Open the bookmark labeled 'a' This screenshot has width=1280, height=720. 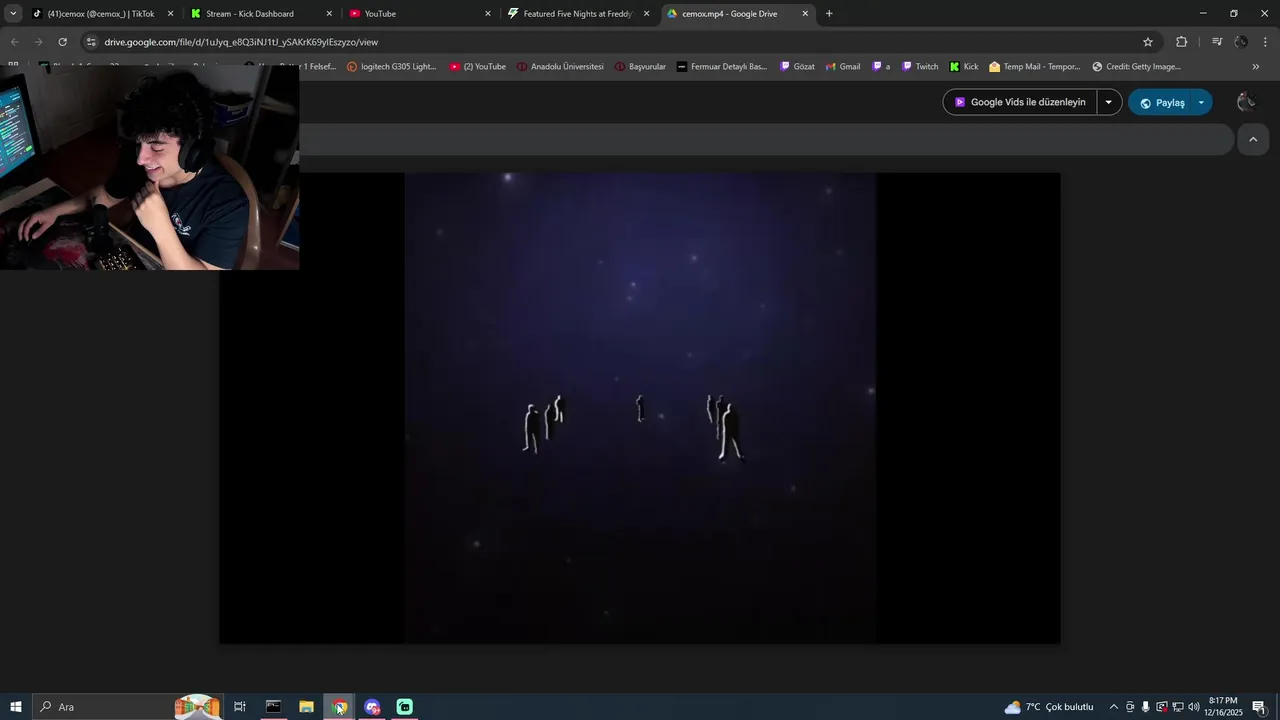point(881,67)
